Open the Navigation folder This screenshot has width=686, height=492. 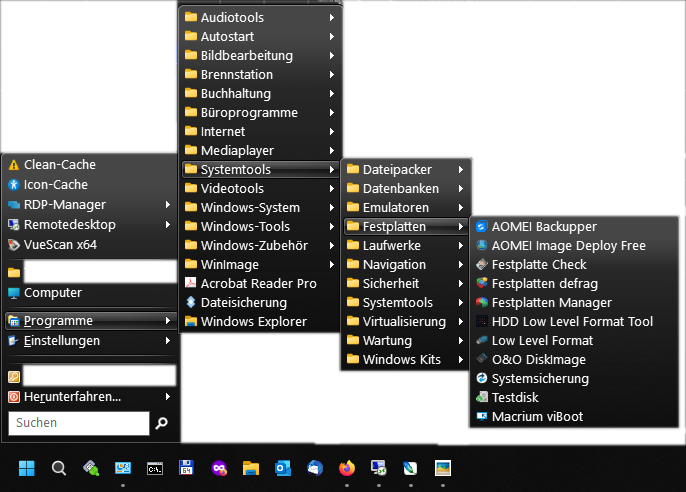pos(406,265)
